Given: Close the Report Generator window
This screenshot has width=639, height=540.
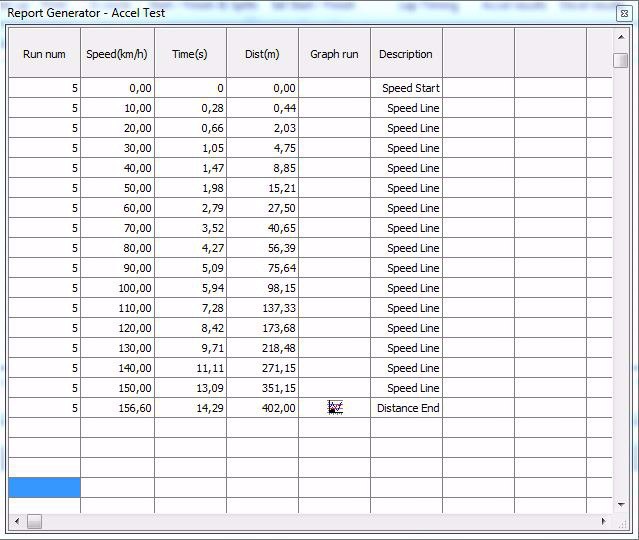Looking at the screenshot, I should [625, 14].
